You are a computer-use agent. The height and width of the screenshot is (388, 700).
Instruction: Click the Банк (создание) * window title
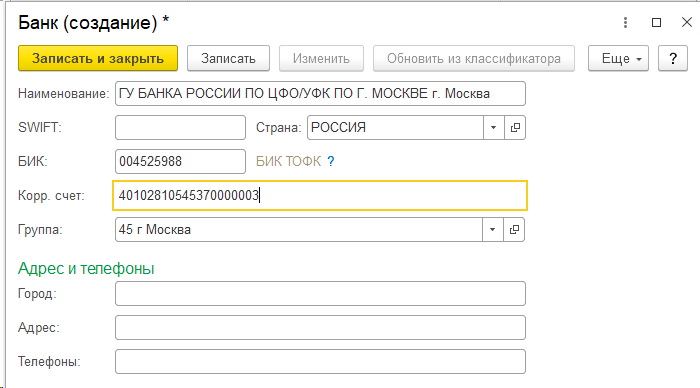tap(94, 22)
